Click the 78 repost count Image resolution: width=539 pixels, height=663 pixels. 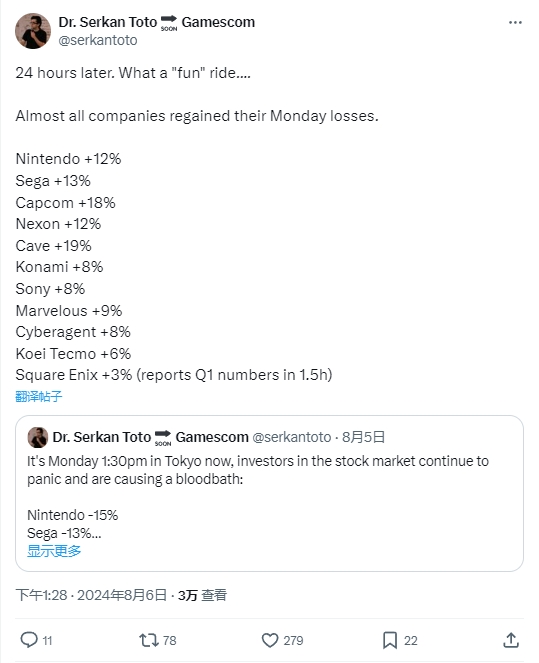click(170, 641)
